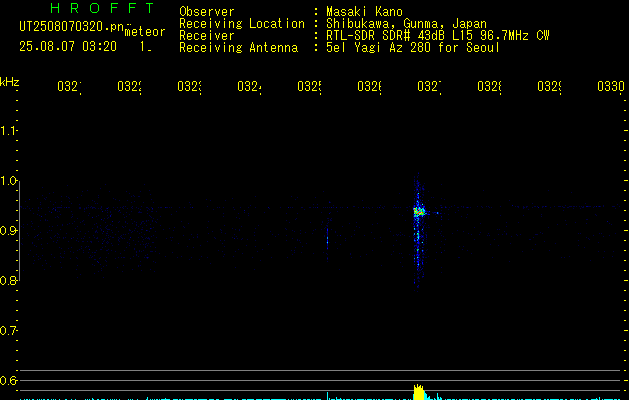The width and height of the screenshot is (629, 400).
Task: Select 'Shibukawa, Gunma, Japan' location text
Action: 406,24
